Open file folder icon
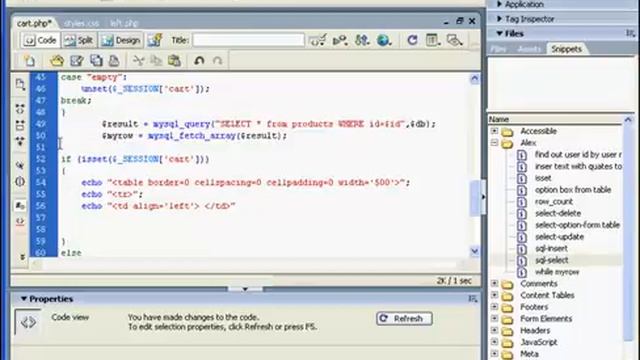This screenshot has width=640, height=360. 57,61
